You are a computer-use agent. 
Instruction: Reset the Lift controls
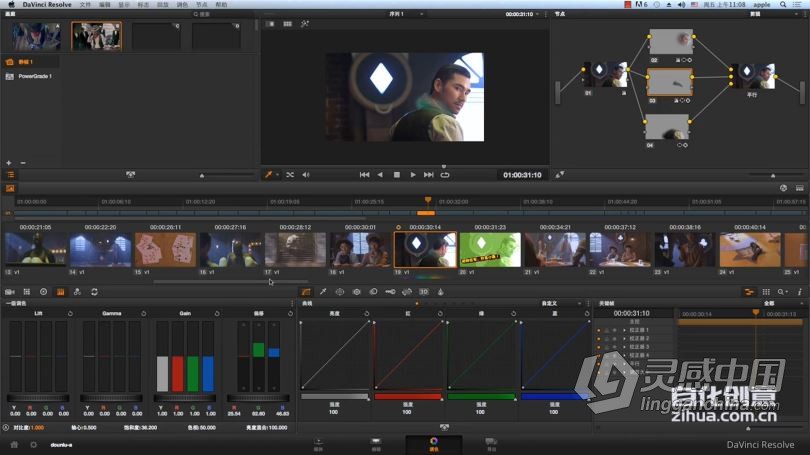point(70,313)
